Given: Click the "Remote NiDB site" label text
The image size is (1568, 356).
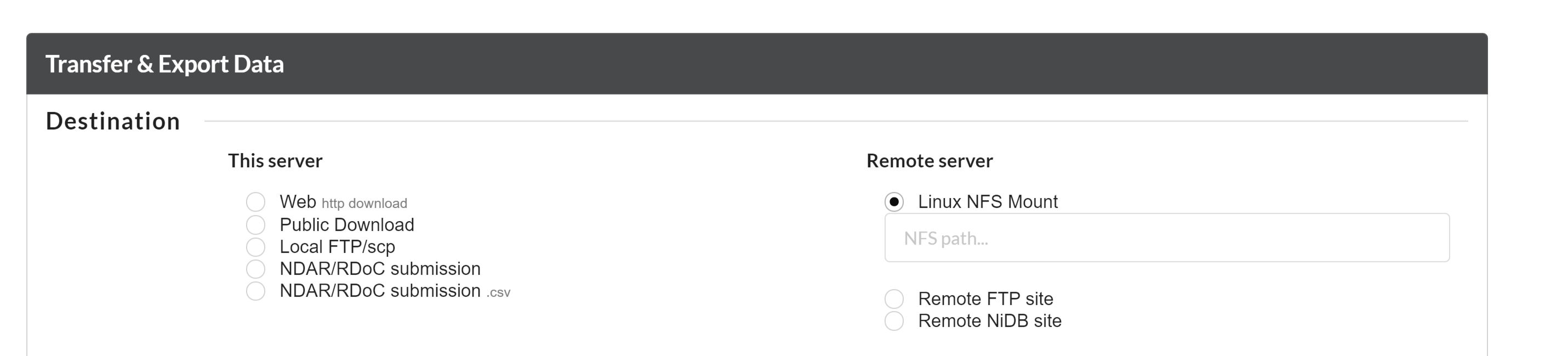Looking at the screenshot, I should tap(989, 321).
